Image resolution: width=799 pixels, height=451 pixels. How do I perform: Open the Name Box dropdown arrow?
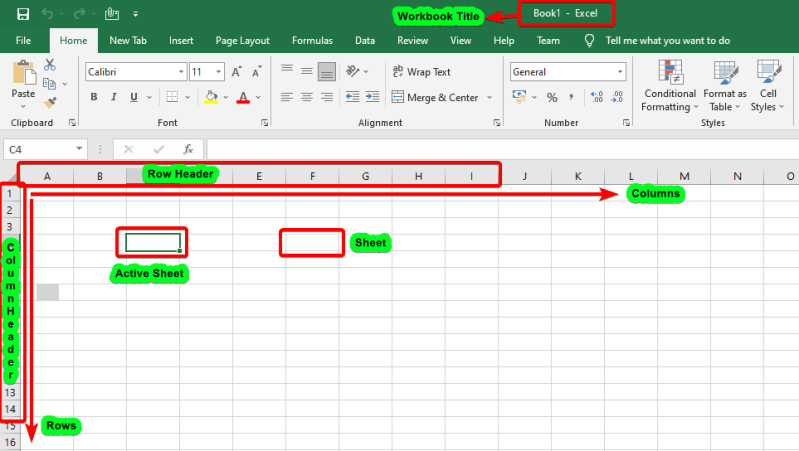(79, 149)
